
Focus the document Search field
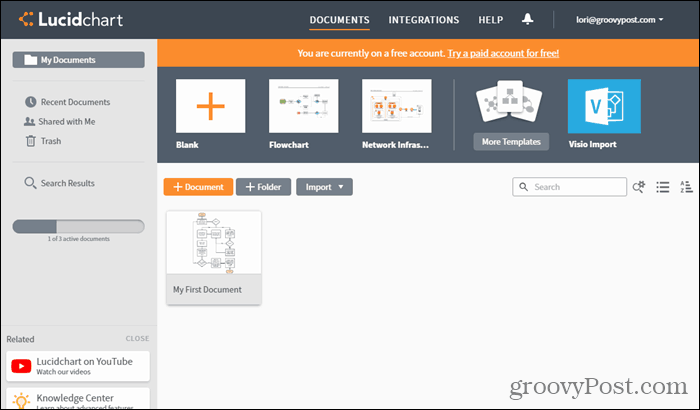569,187
